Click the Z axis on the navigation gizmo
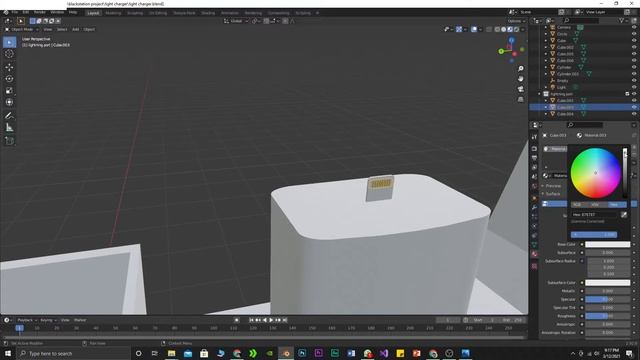This screenshot has height=360, width=640. [x=511, y=40]
